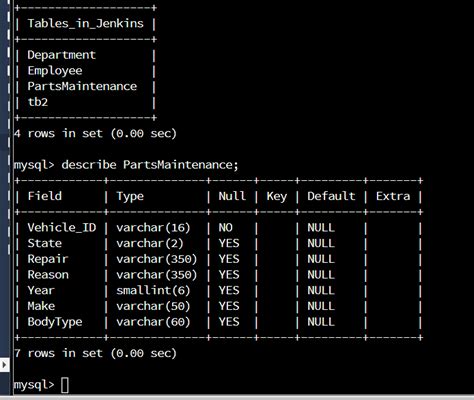
Task: Click 'varchar(50)' type value
Action: click(x=153, y=306)
